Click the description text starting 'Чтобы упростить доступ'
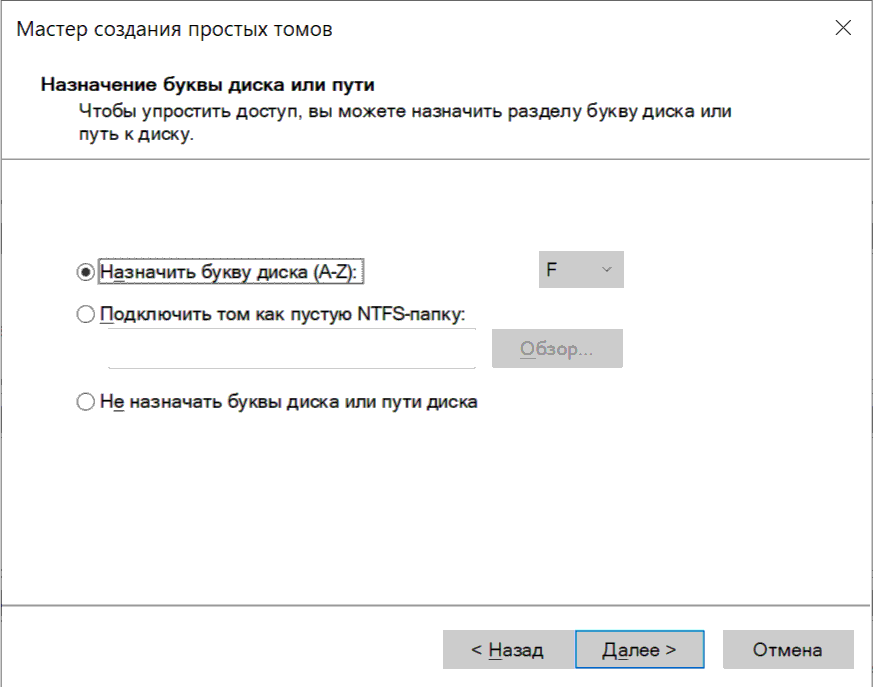Screen dimensions: 873x688 click(405, 122)
